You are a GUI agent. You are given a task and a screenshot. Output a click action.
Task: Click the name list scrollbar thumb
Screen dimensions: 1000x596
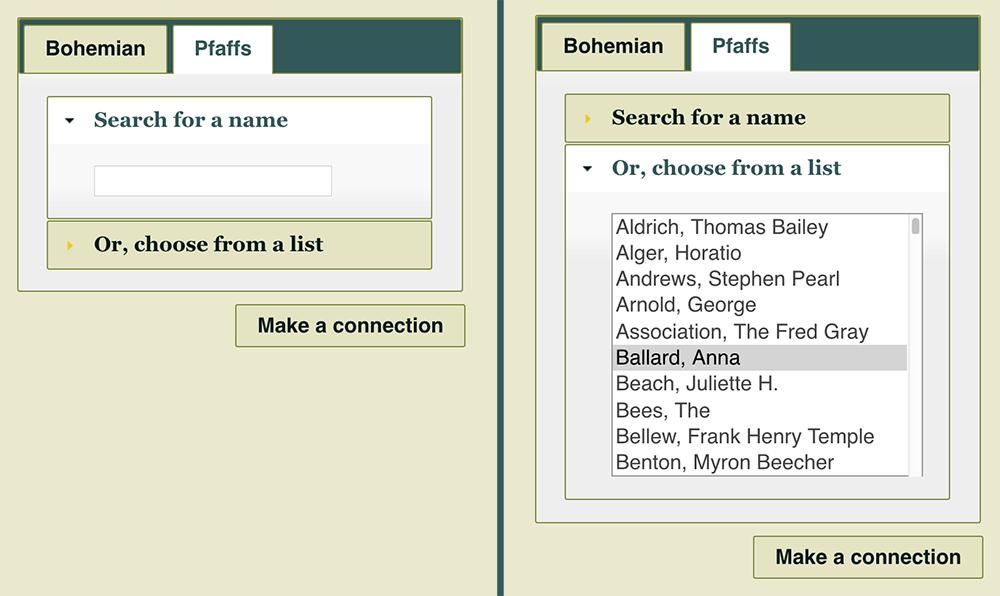tap(915, 226)
